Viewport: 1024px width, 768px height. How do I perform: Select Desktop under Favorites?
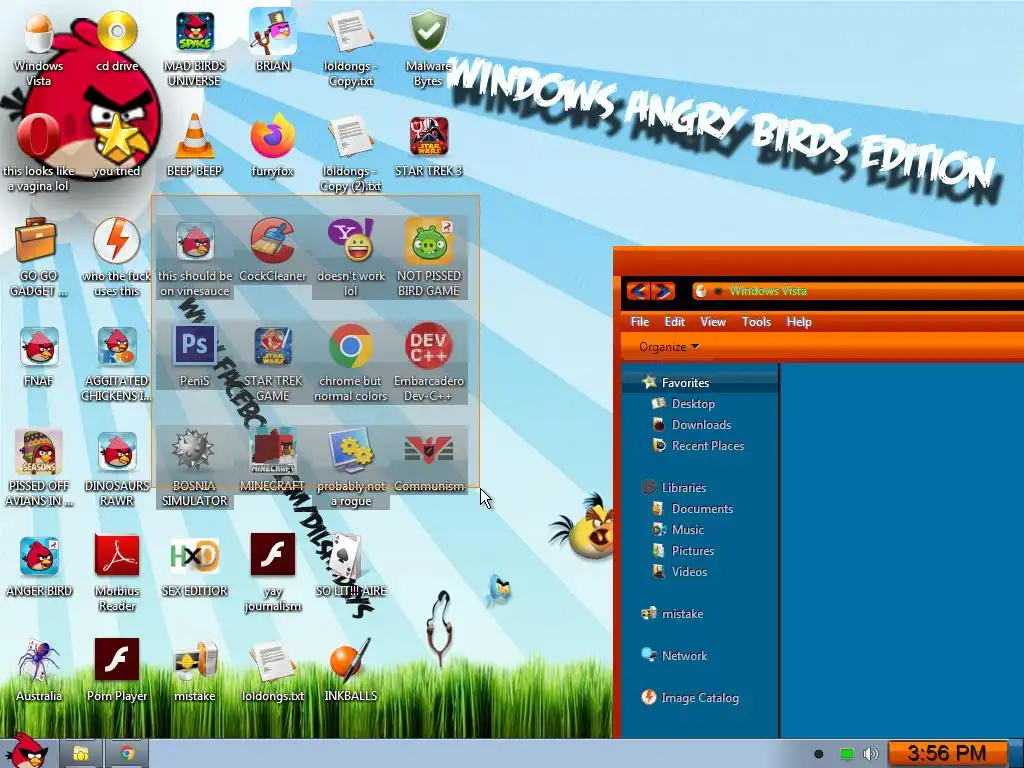693,404
